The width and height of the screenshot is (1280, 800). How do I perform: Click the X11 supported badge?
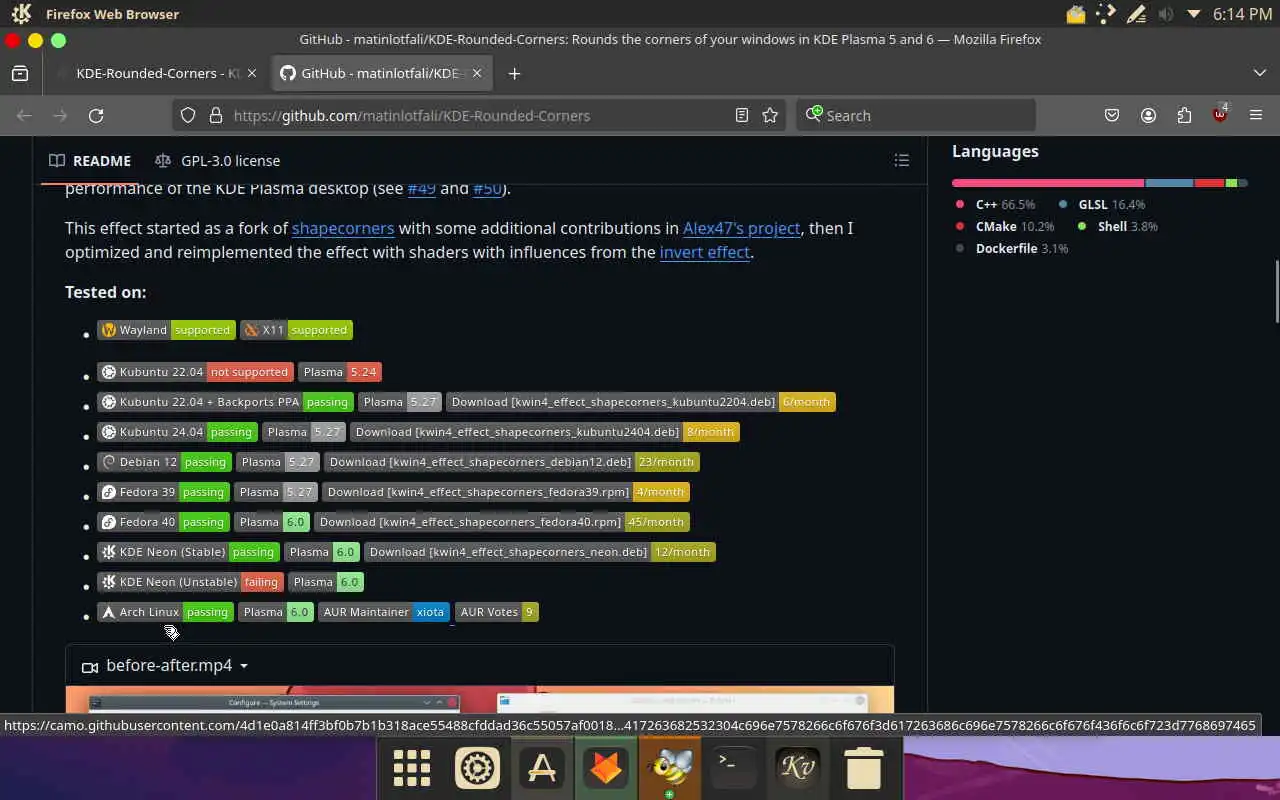point(297,330)
